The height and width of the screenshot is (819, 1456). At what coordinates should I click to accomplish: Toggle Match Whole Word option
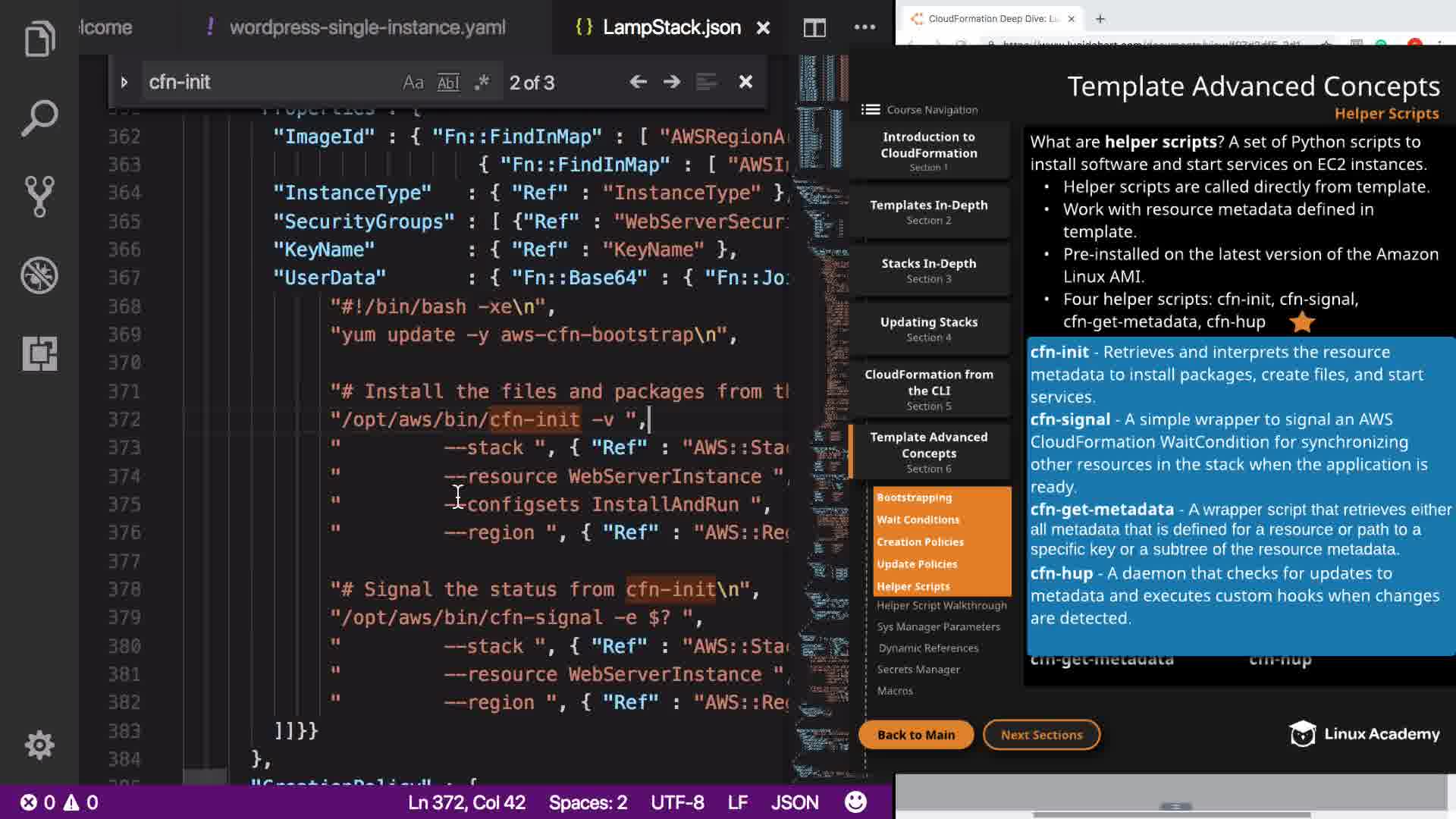[x=448, y=83]
